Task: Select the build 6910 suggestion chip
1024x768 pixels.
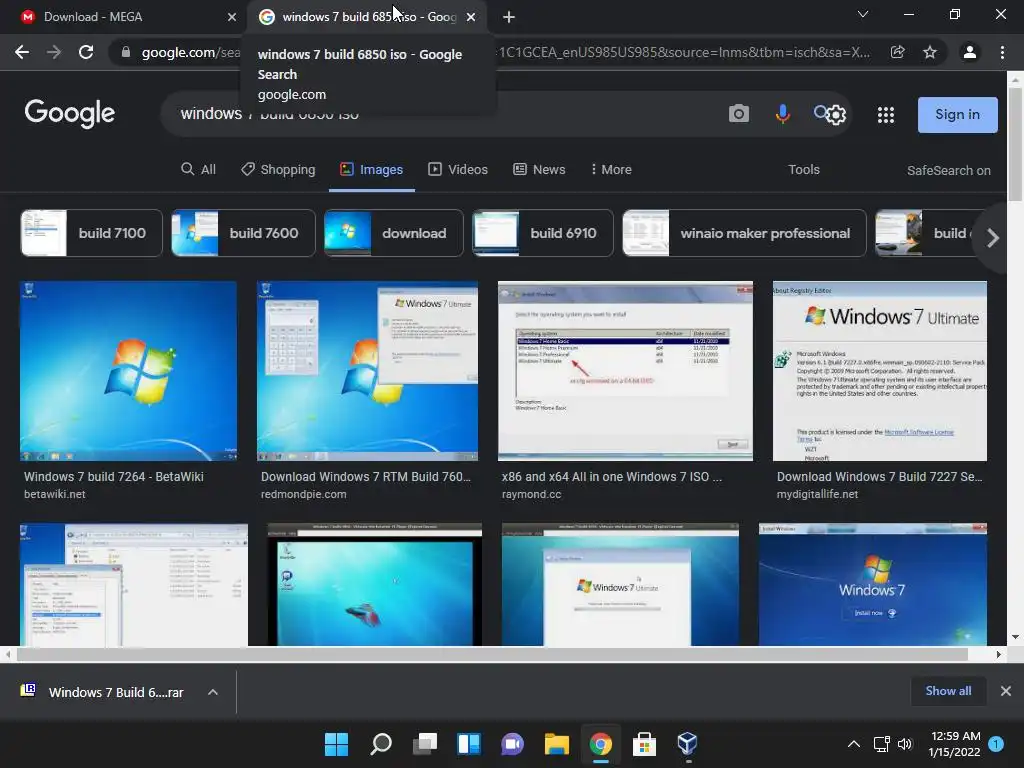Action: tap(543, 233)
